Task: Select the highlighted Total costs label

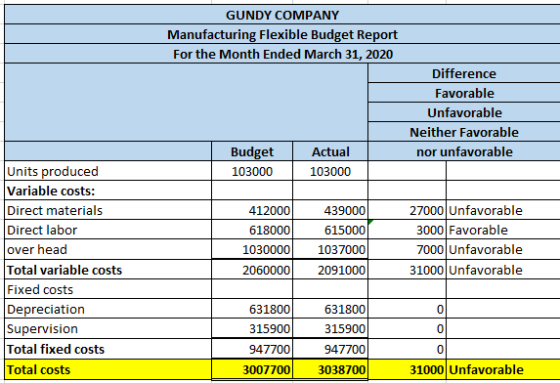Action: tap(39, 370)
